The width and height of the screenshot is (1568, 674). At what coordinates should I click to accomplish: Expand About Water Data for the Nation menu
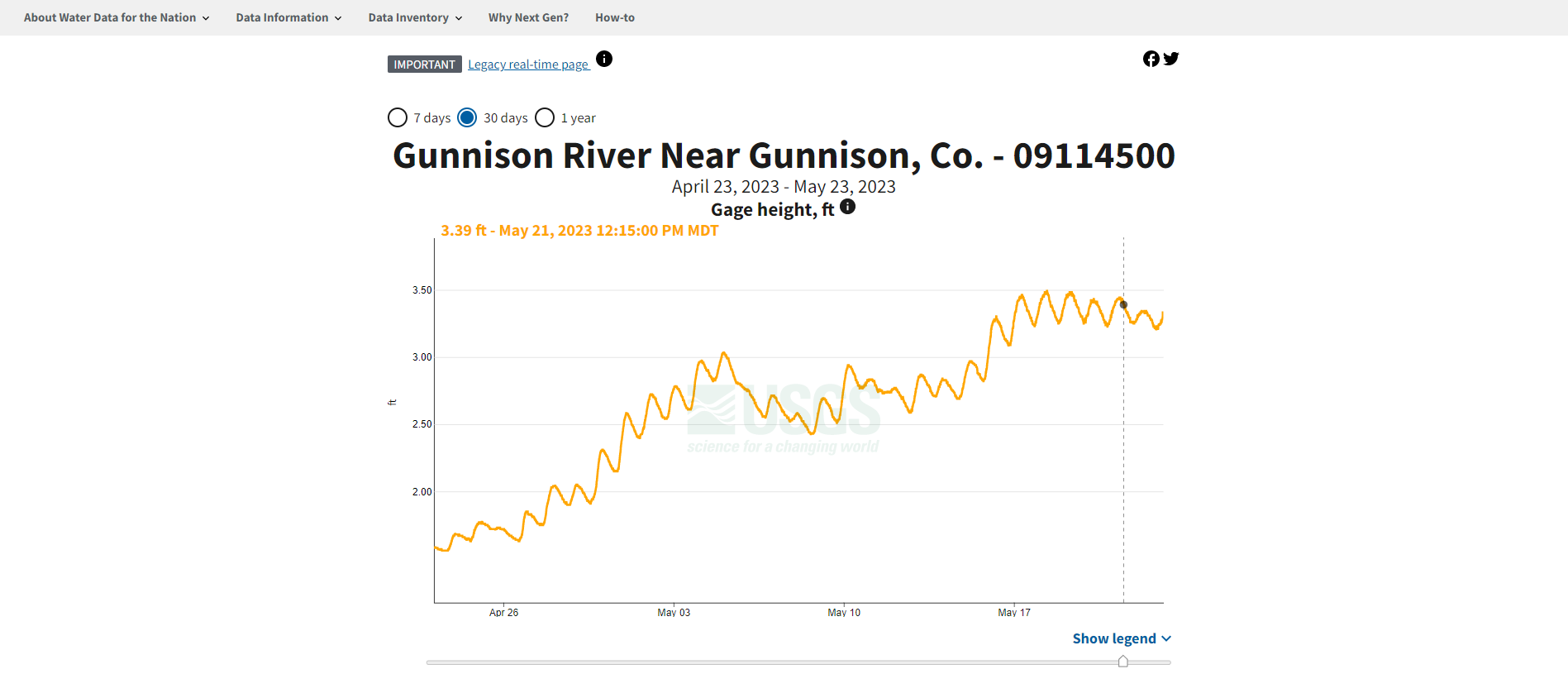pyautogui.click(x=117, y=17)
